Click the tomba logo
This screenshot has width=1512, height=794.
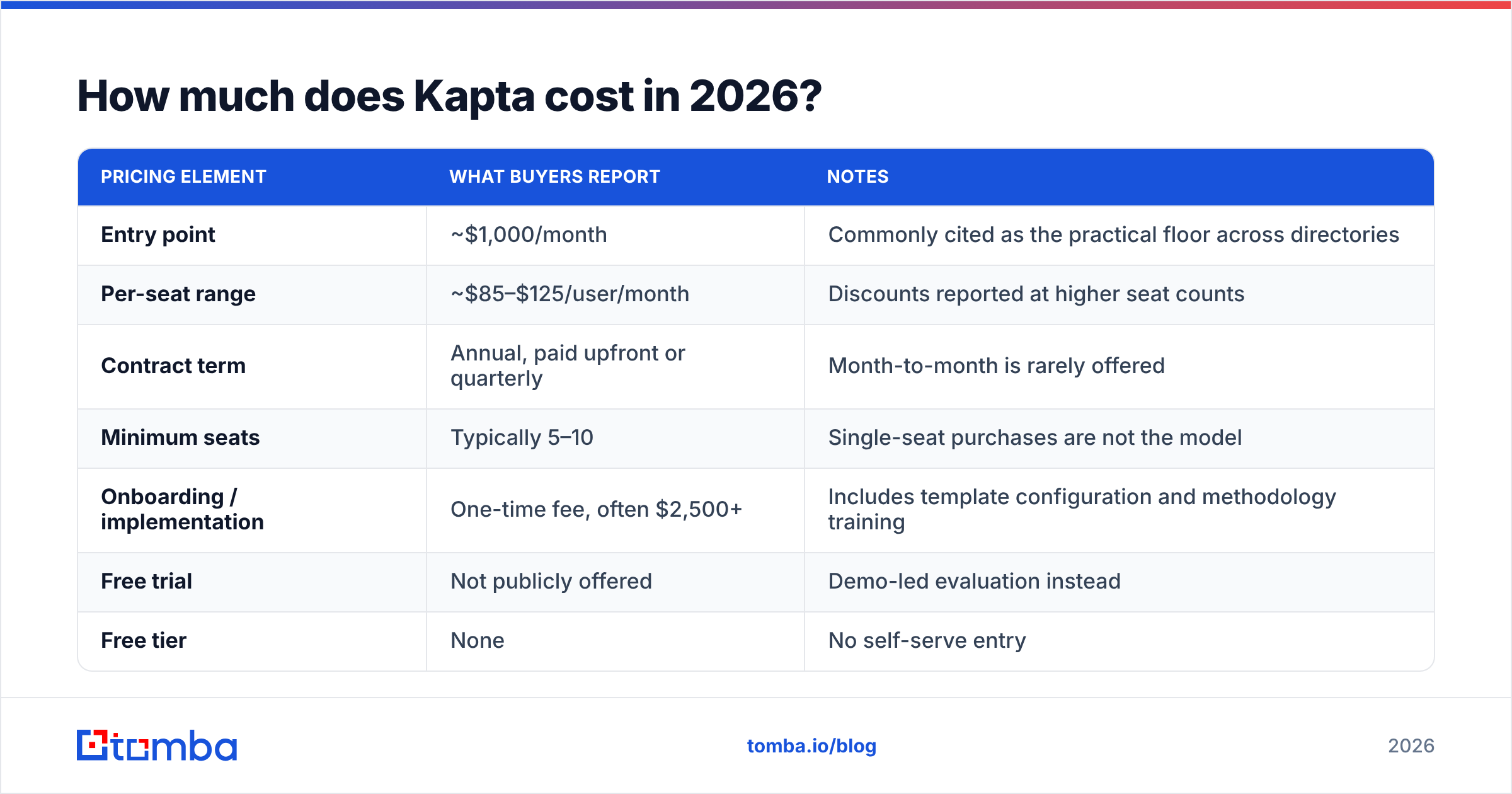pos(157,745)
